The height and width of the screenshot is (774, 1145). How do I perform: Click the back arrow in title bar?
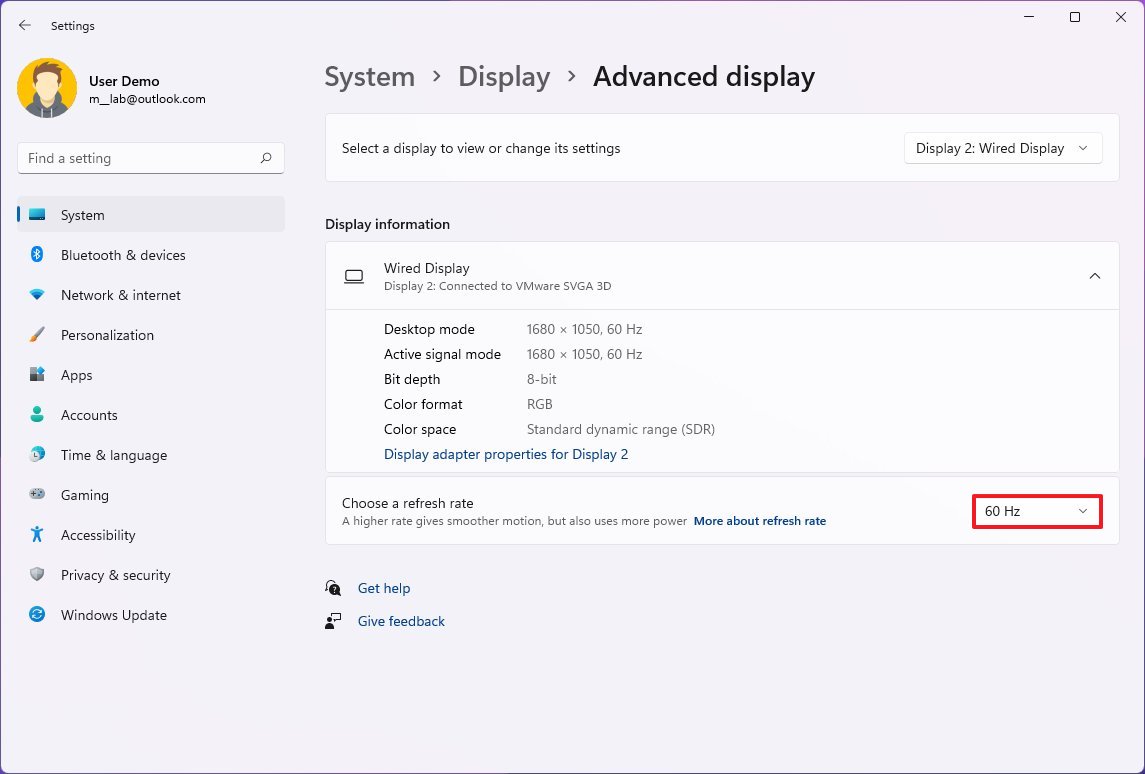(25, 26)
